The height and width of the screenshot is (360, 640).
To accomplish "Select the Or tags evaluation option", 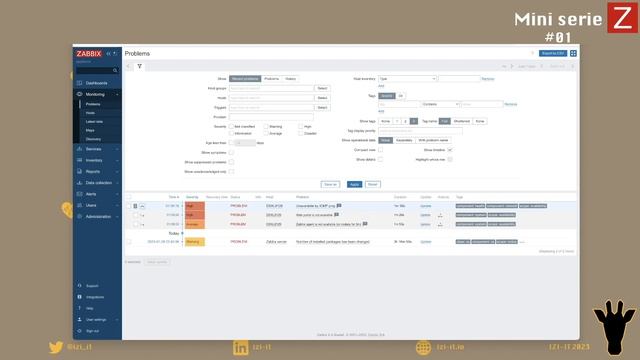I will click(x=400, y=96).
